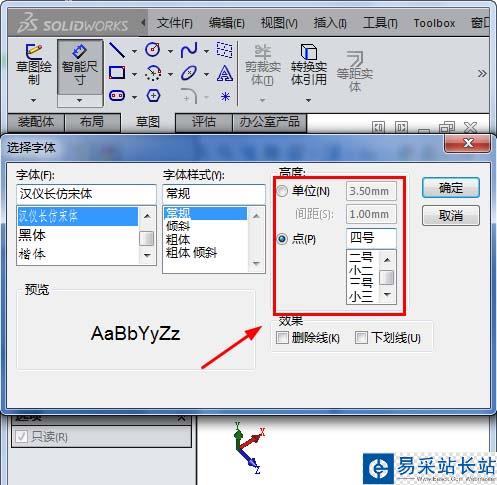Switch to the 装配体 tab
The height and width of the screenshot is (485, 497).
coord(36,122)
